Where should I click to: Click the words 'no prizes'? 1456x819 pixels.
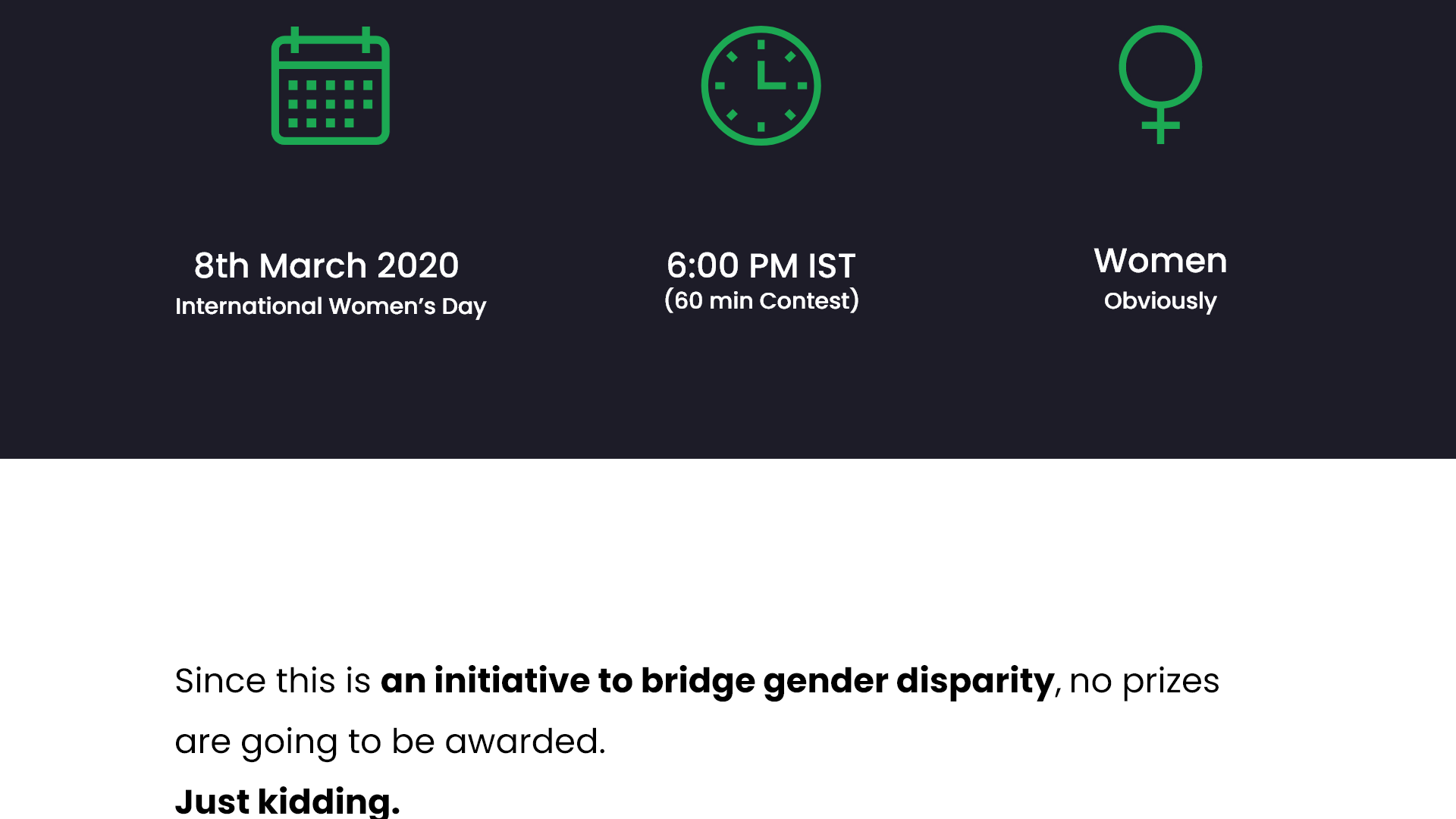point(1144,682)
